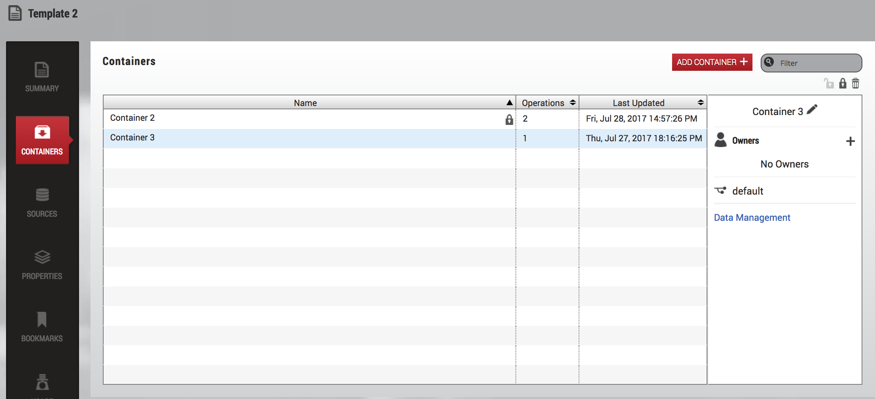Image resolution: width=875 pixels, height=399 pixels.
Task: Click the Template 2 title text
Action: click(x=53, y=14)
